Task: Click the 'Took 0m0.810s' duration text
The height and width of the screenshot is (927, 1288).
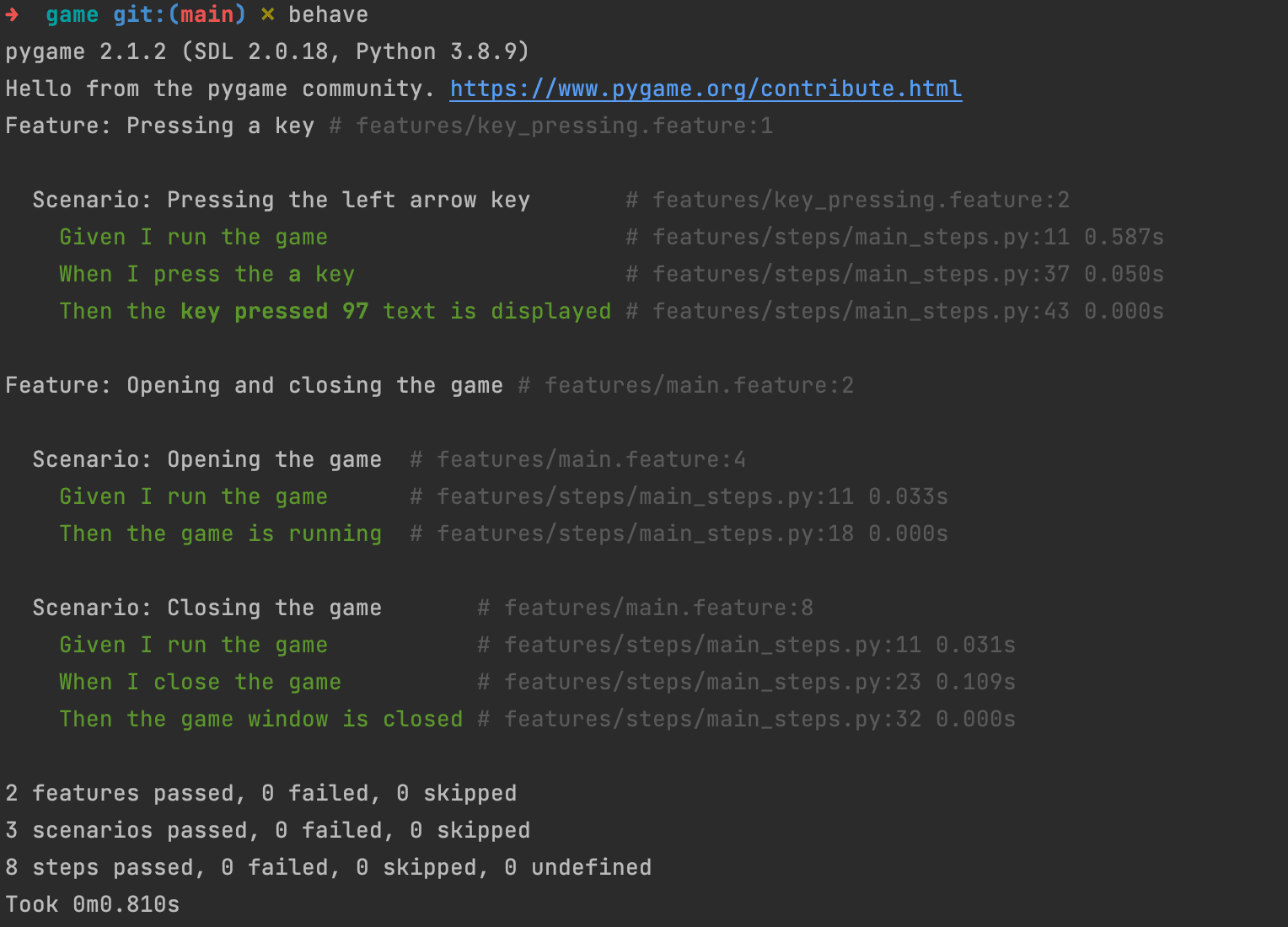Action: click(x=93, y=904)
